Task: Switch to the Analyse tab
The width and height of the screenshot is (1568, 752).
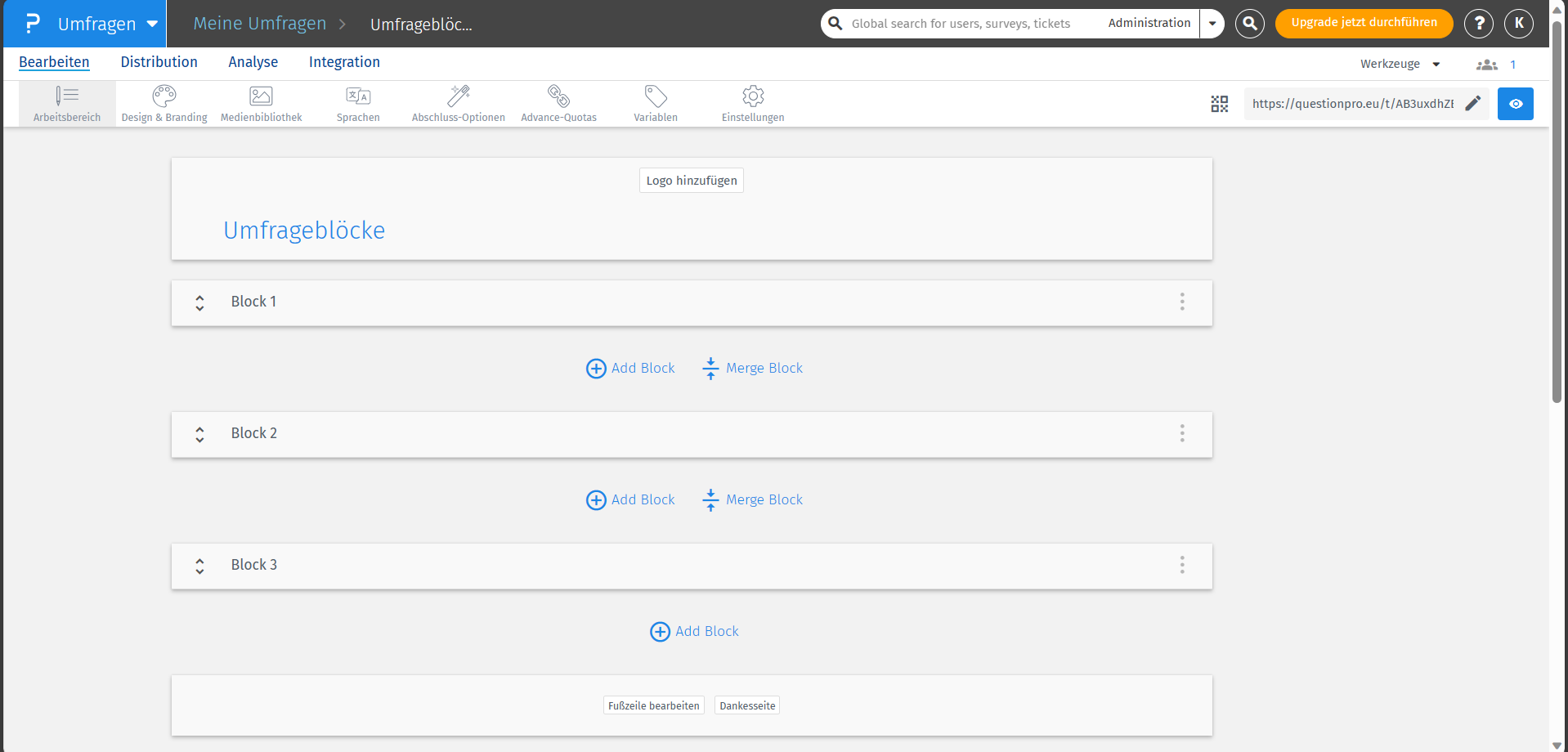Action: pos(253,62)
